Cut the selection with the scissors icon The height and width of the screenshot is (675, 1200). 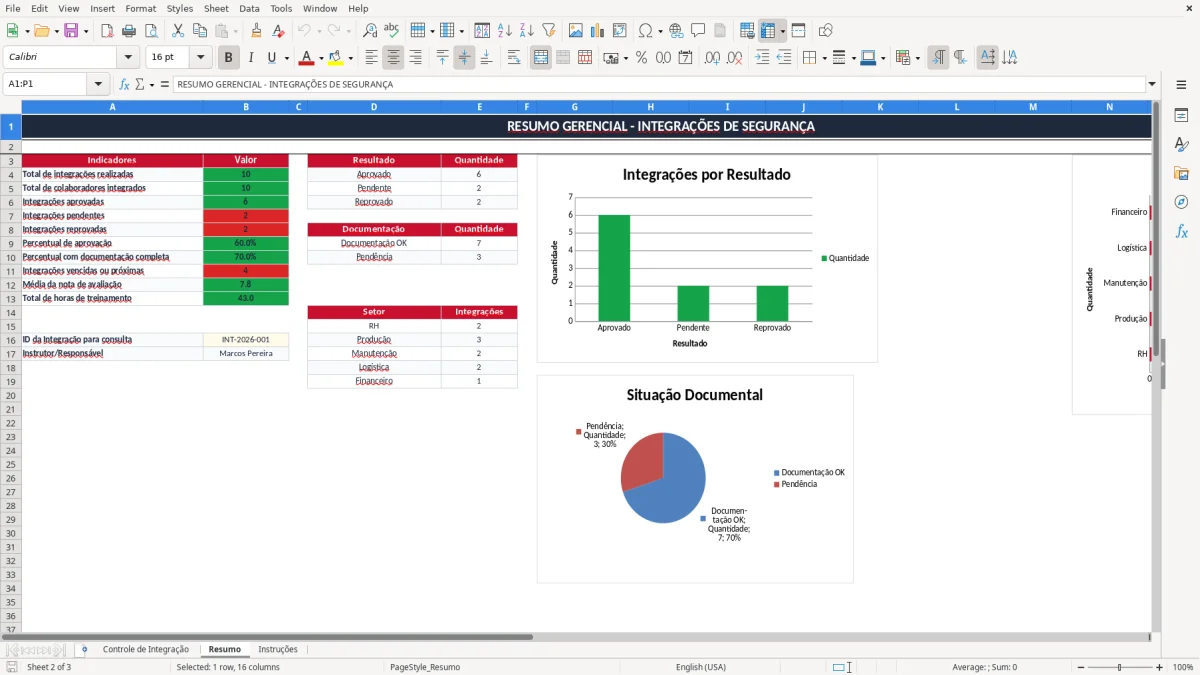(178, 31)
